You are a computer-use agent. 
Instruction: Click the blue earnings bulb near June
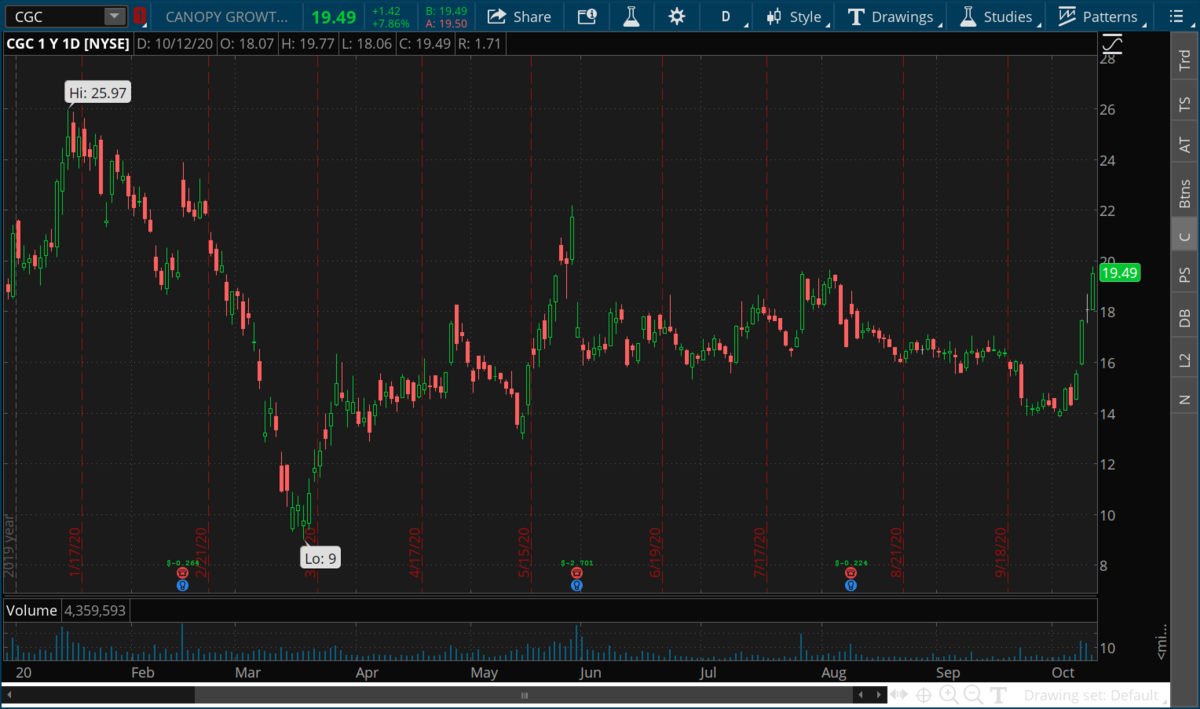[x=577, y=585]
